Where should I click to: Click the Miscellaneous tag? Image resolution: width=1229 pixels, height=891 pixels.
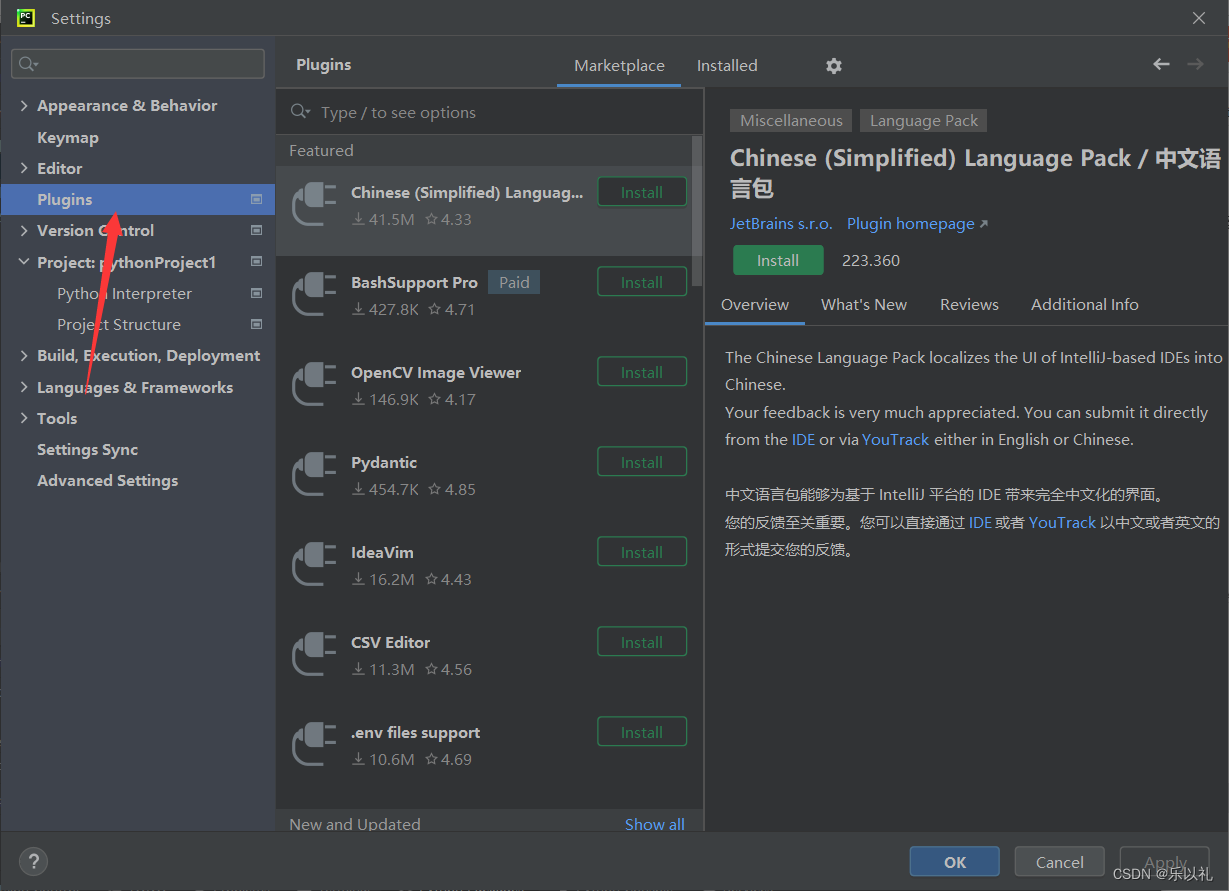click(x=791, y=120)
